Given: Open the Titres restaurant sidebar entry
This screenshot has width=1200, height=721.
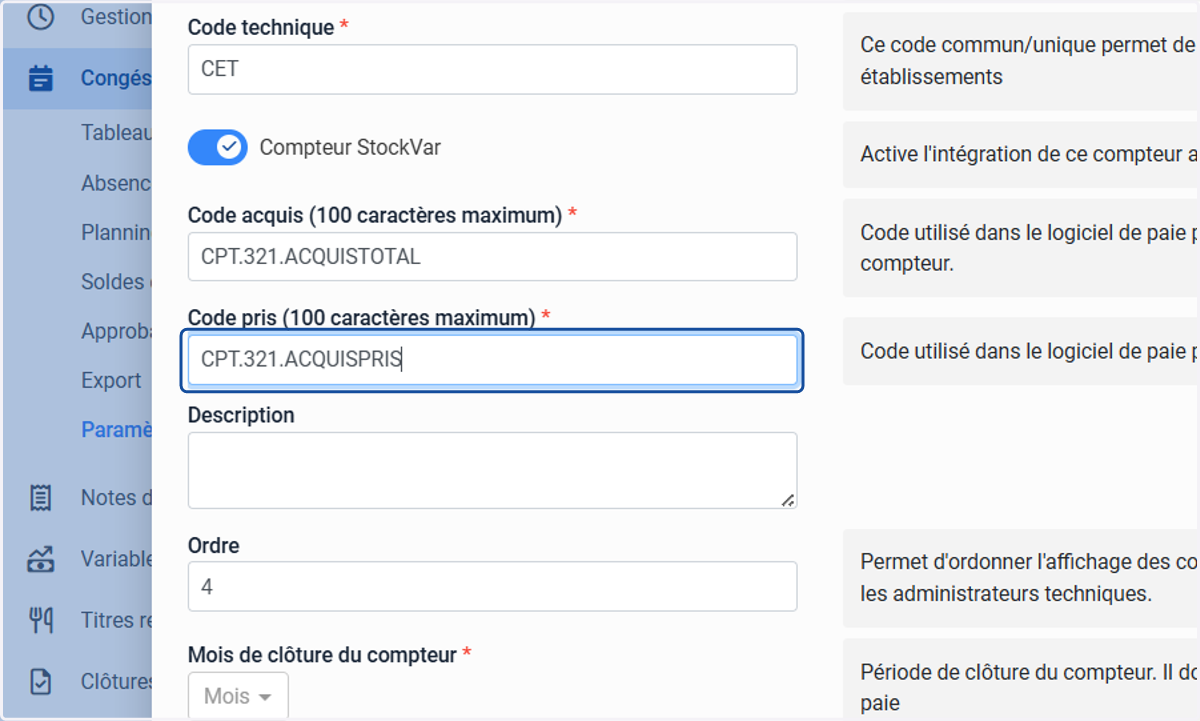Looking at the screenshot, I should point(116,620).
